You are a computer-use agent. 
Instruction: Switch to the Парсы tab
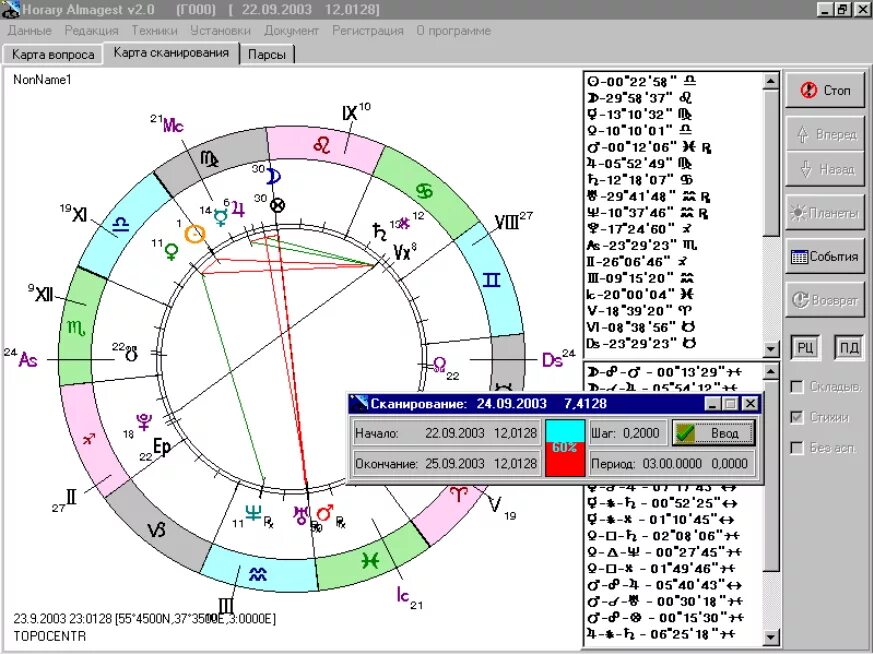pyautogui.click(x=267, y=55)
